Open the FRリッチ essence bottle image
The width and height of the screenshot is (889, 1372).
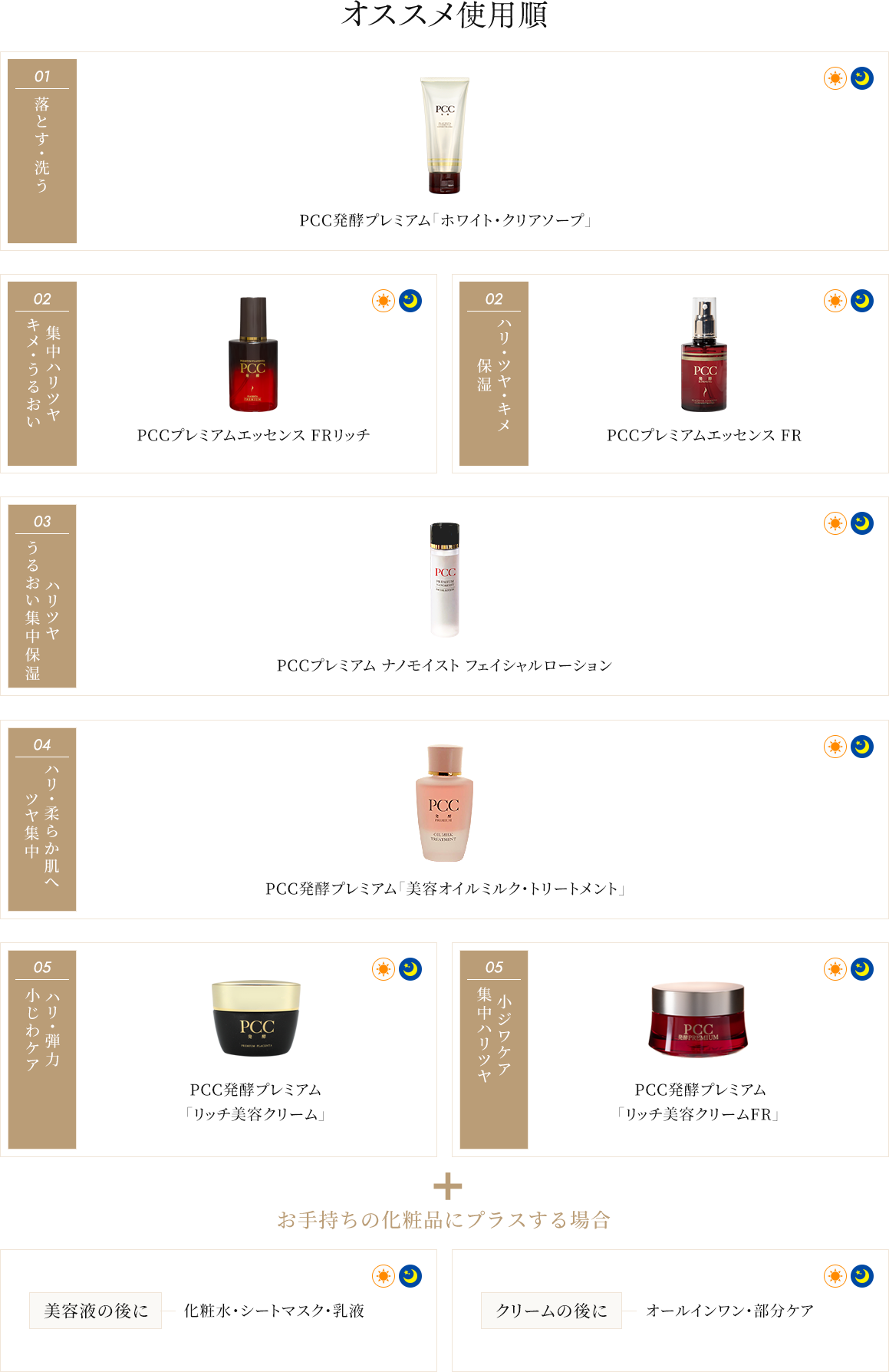click(253, 355)
